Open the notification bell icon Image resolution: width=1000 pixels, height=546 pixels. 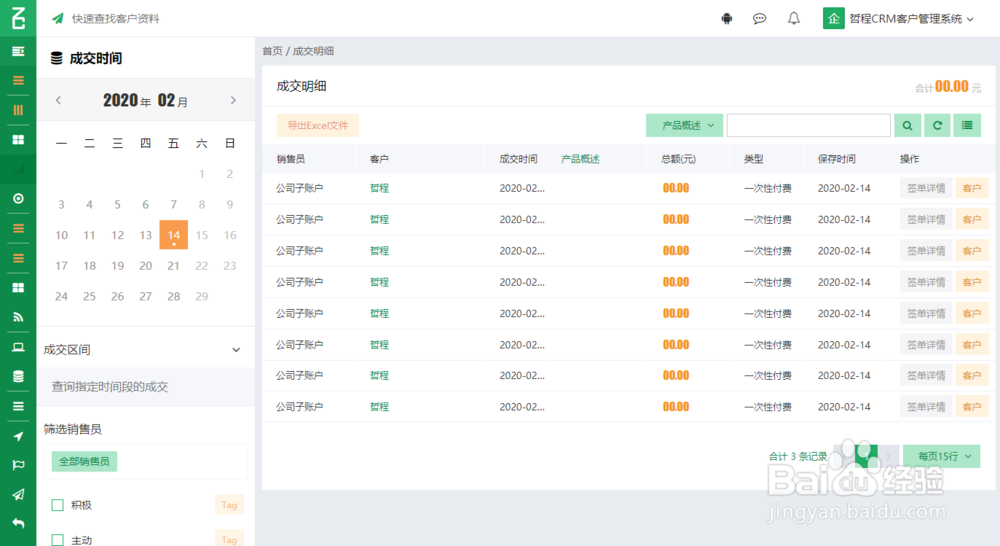click(793, 18)
